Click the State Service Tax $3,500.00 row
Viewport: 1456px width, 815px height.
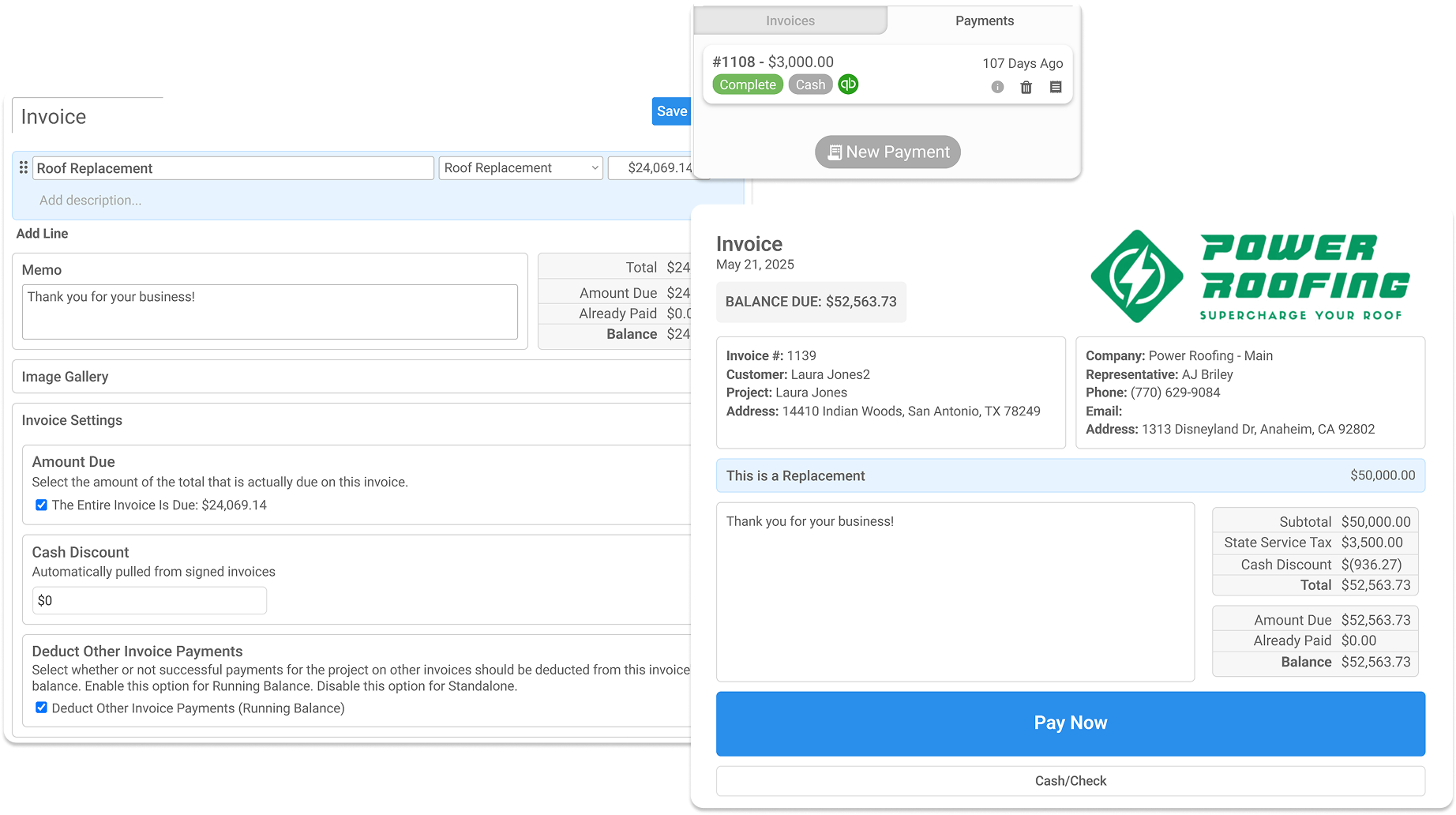[1315, 543]
